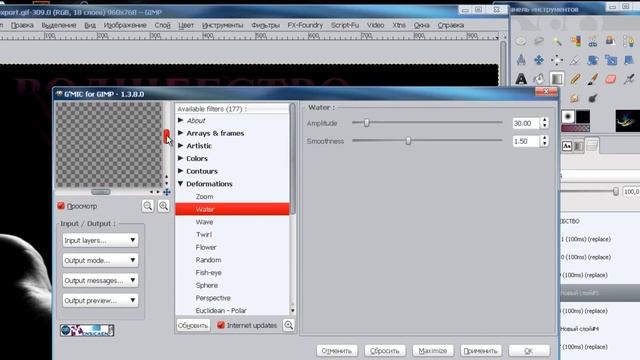This screenshot has height=360, width=640.
Task: Select the Eraser tool
Action: pyautogui.click(x=611, y=79)
